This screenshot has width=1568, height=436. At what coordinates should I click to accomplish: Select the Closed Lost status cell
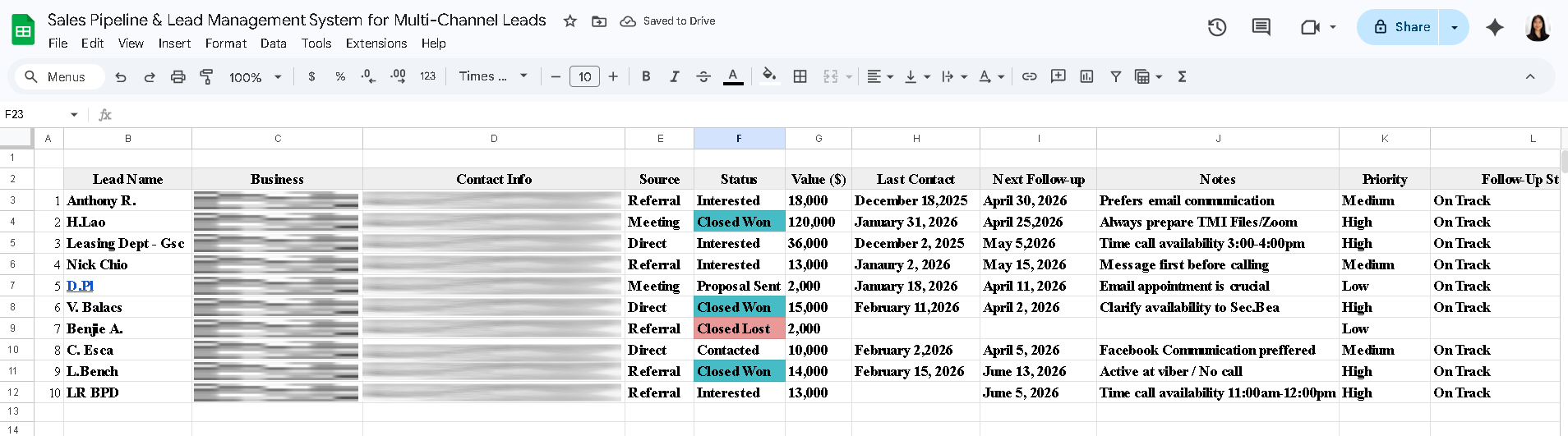739,328
